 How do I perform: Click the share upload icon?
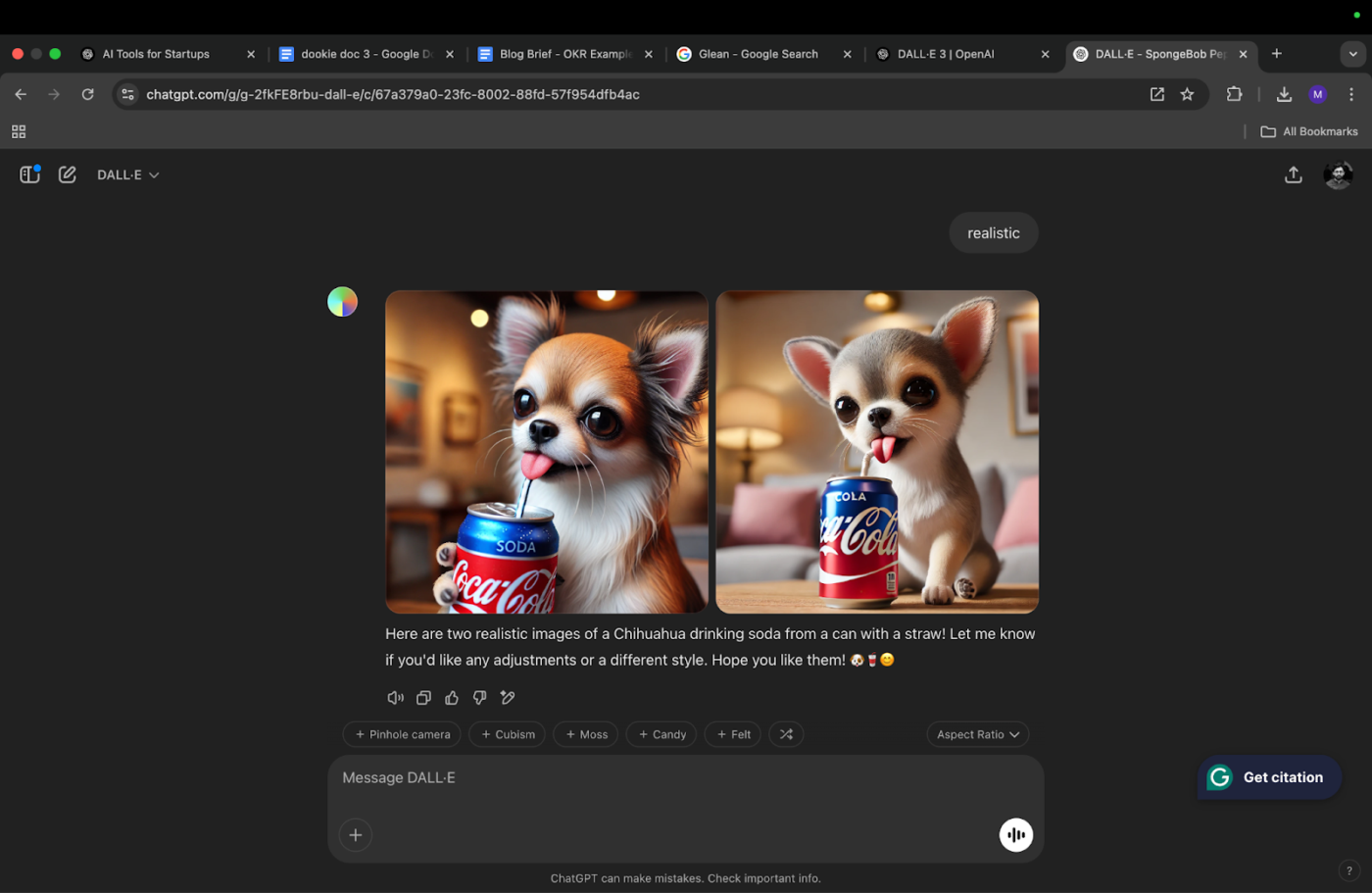pos(1293,174)
